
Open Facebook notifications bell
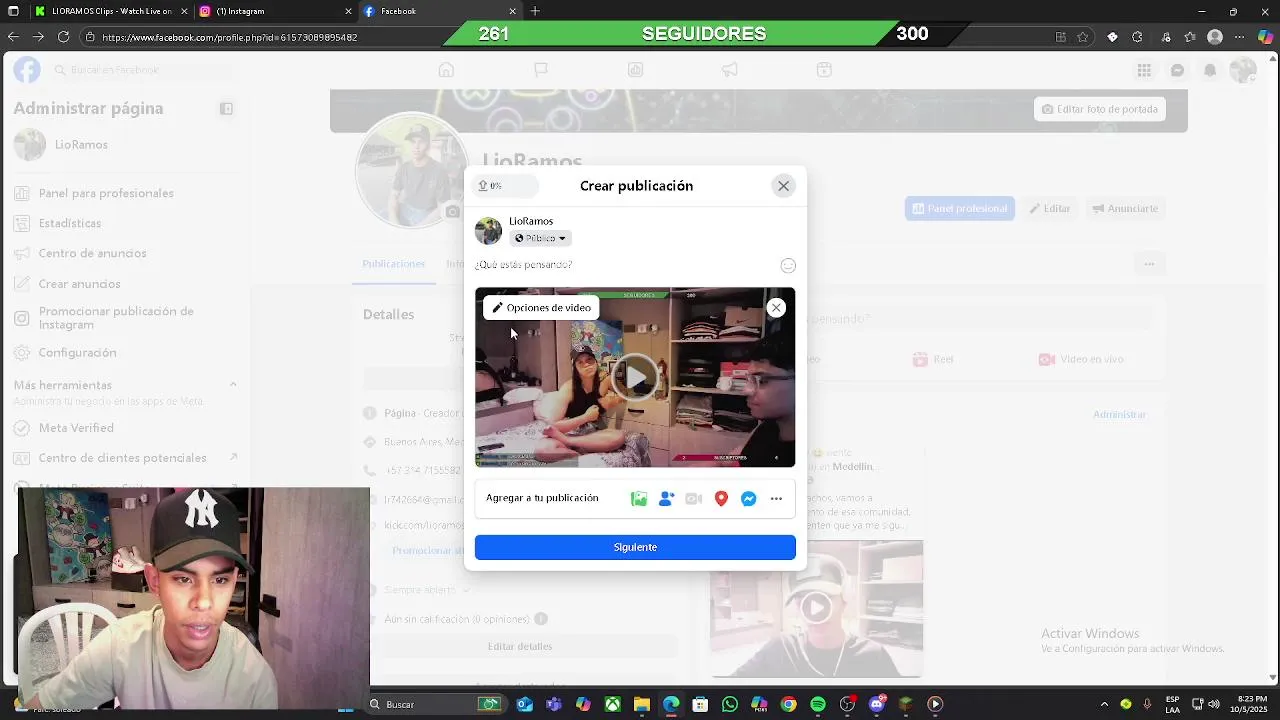[1210, 70]
